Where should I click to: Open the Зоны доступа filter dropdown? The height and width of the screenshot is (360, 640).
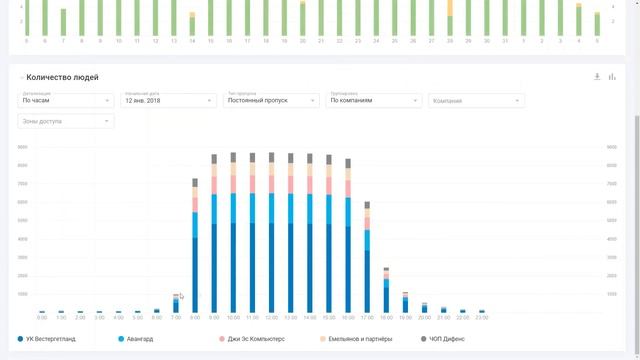(x=66, y=121)
